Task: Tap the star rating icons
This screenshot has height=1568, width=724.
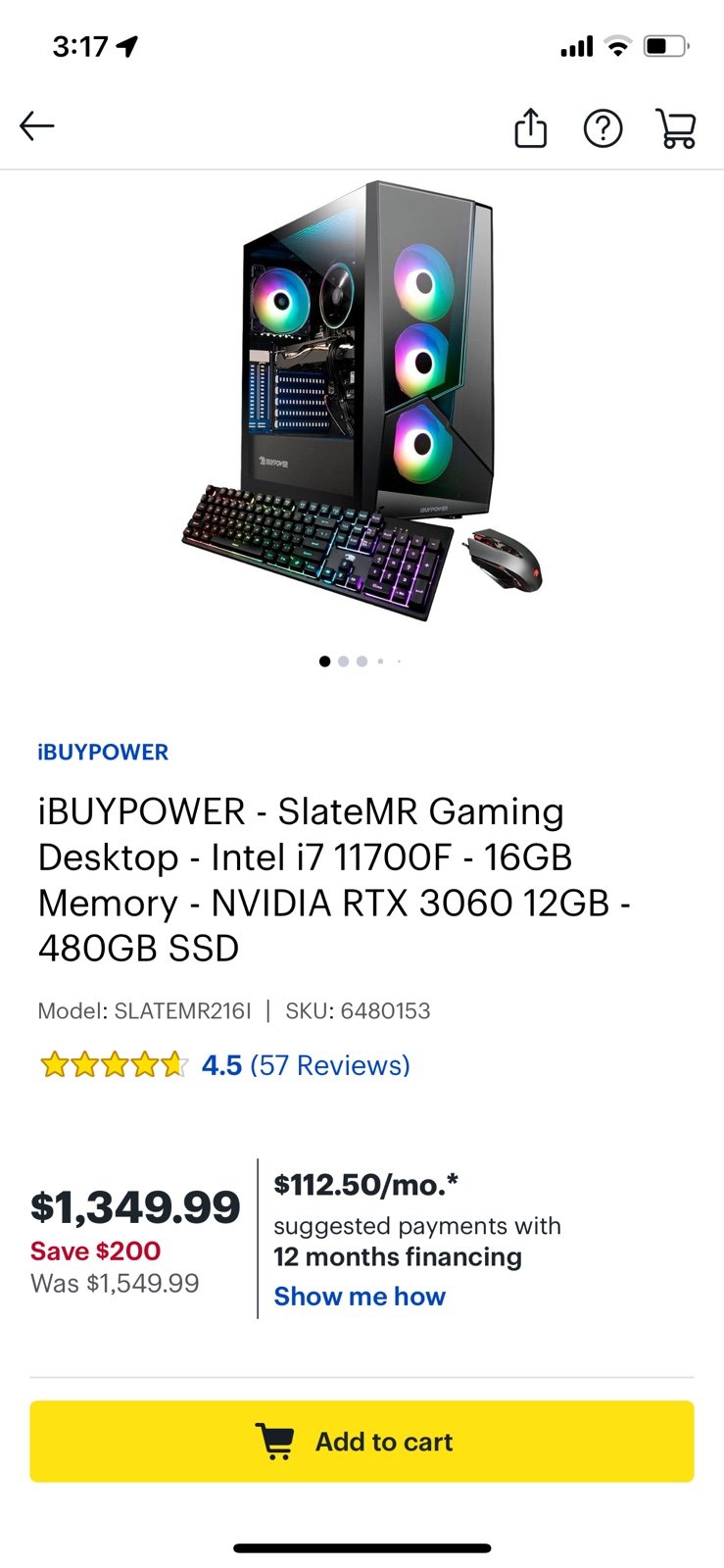Action: [113, 1065]
